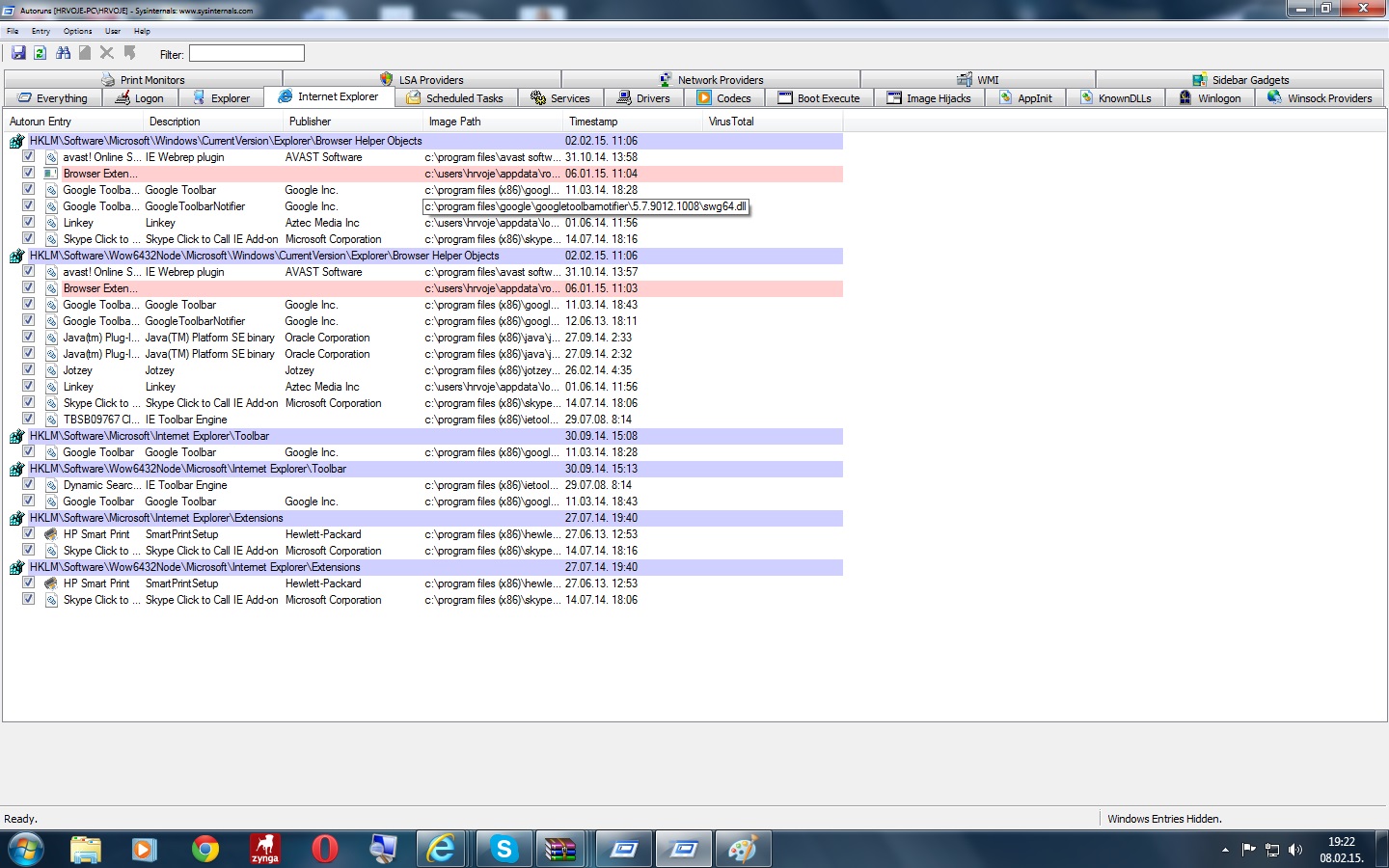Viewport: 1389px width, 868px height.
Task: Sort by the Image Path column header
Action: [x=494, y=122]
